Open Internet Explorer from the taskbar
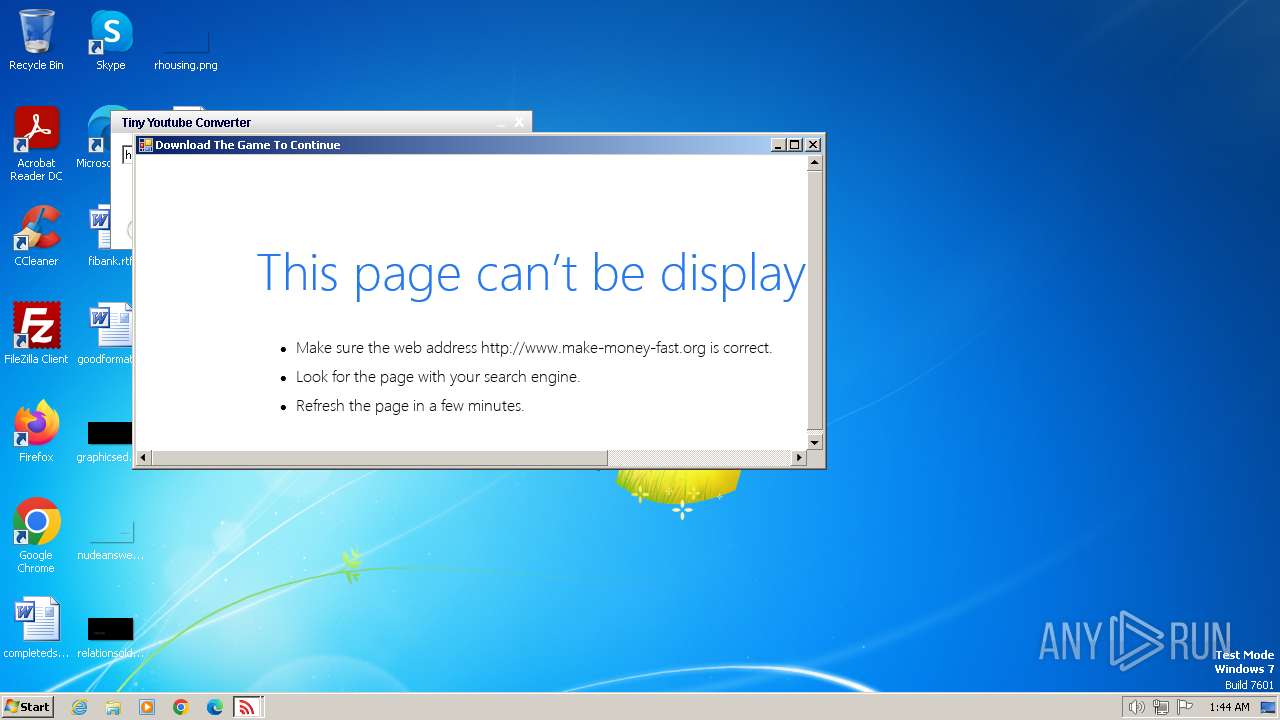The image size is (1280, 720). (x=79, y=707)
